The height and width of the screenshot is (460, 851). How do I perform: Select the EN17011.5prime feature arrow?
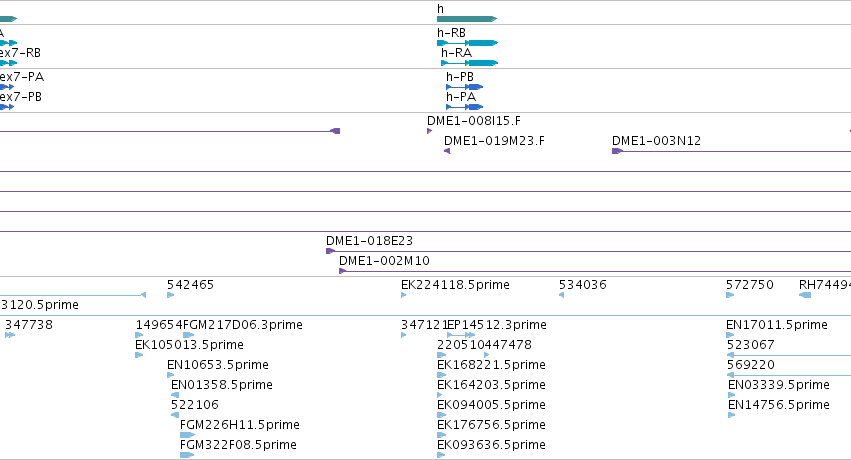point(730,335)
